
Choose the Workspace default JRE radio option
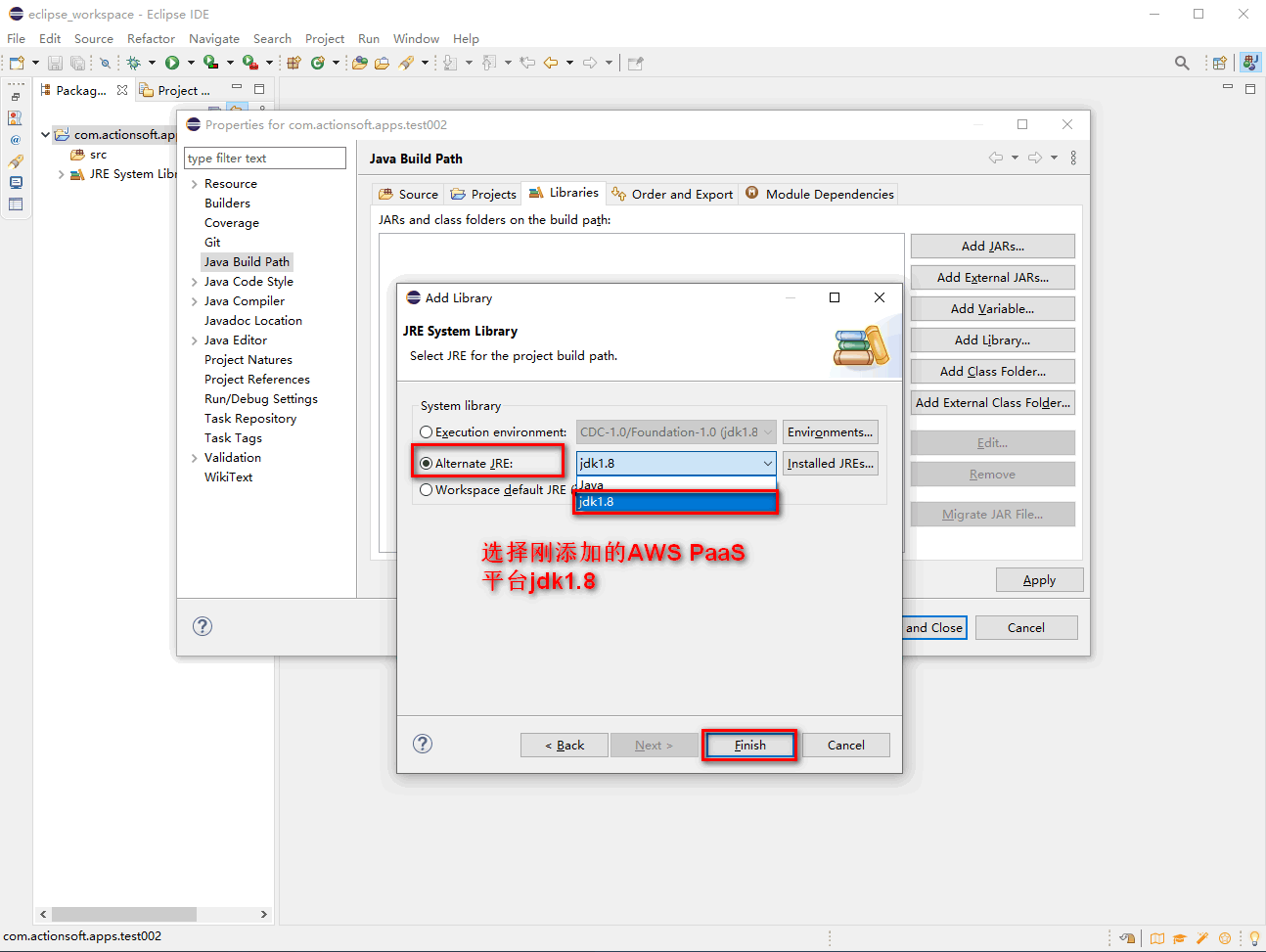427,490
